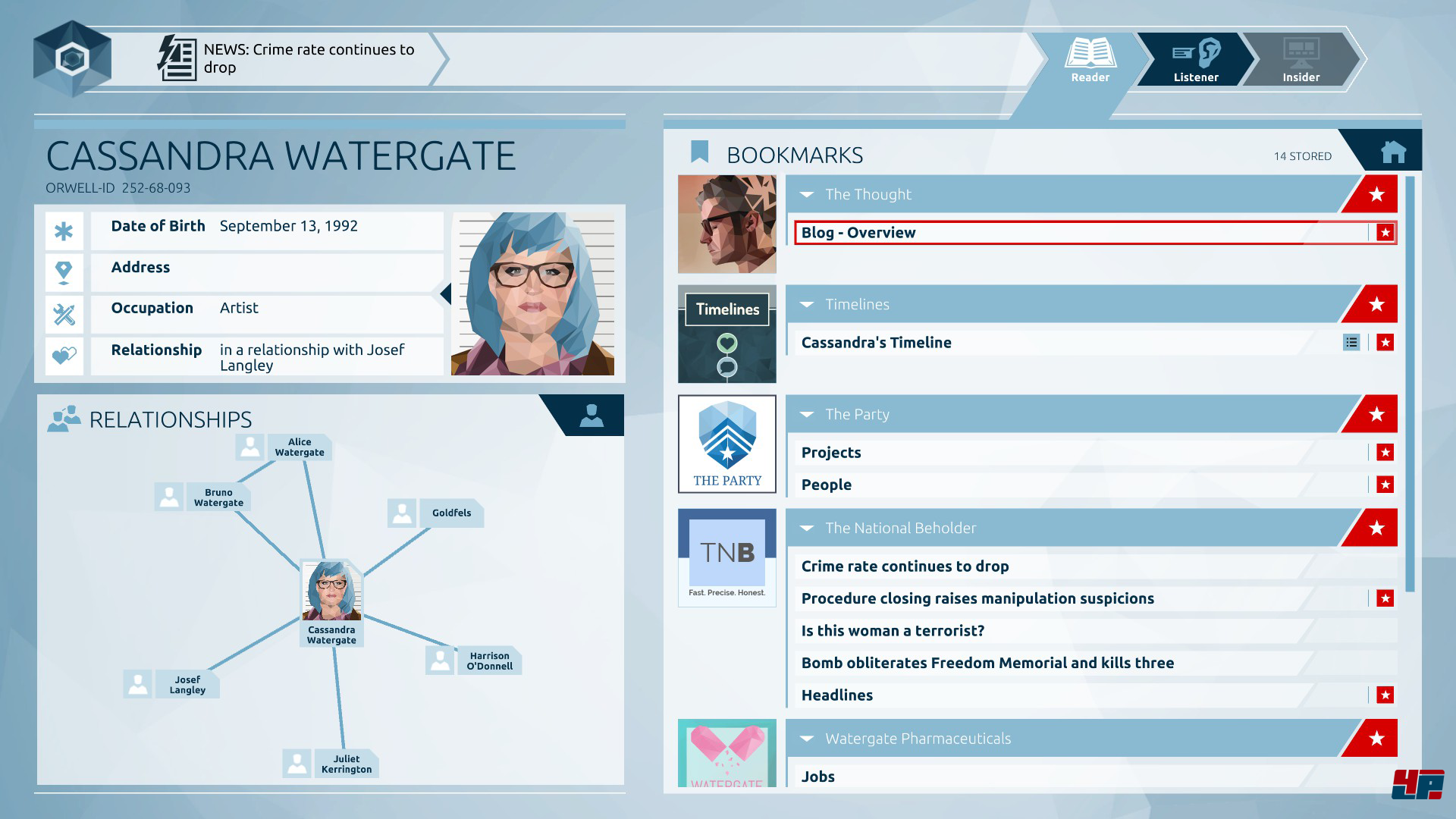Click the Relationship hearts icon

64,356
